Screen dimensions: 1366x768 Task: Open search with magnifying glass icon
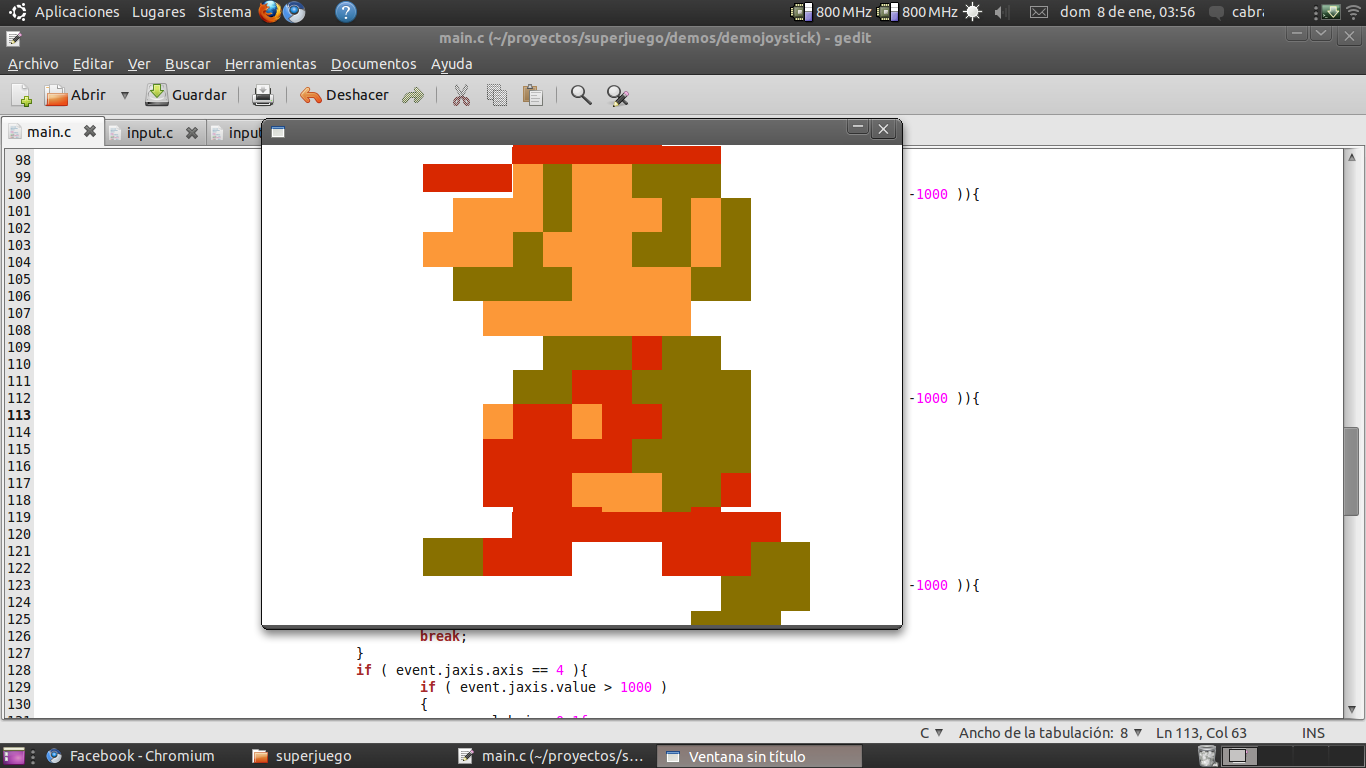(581, 95)
